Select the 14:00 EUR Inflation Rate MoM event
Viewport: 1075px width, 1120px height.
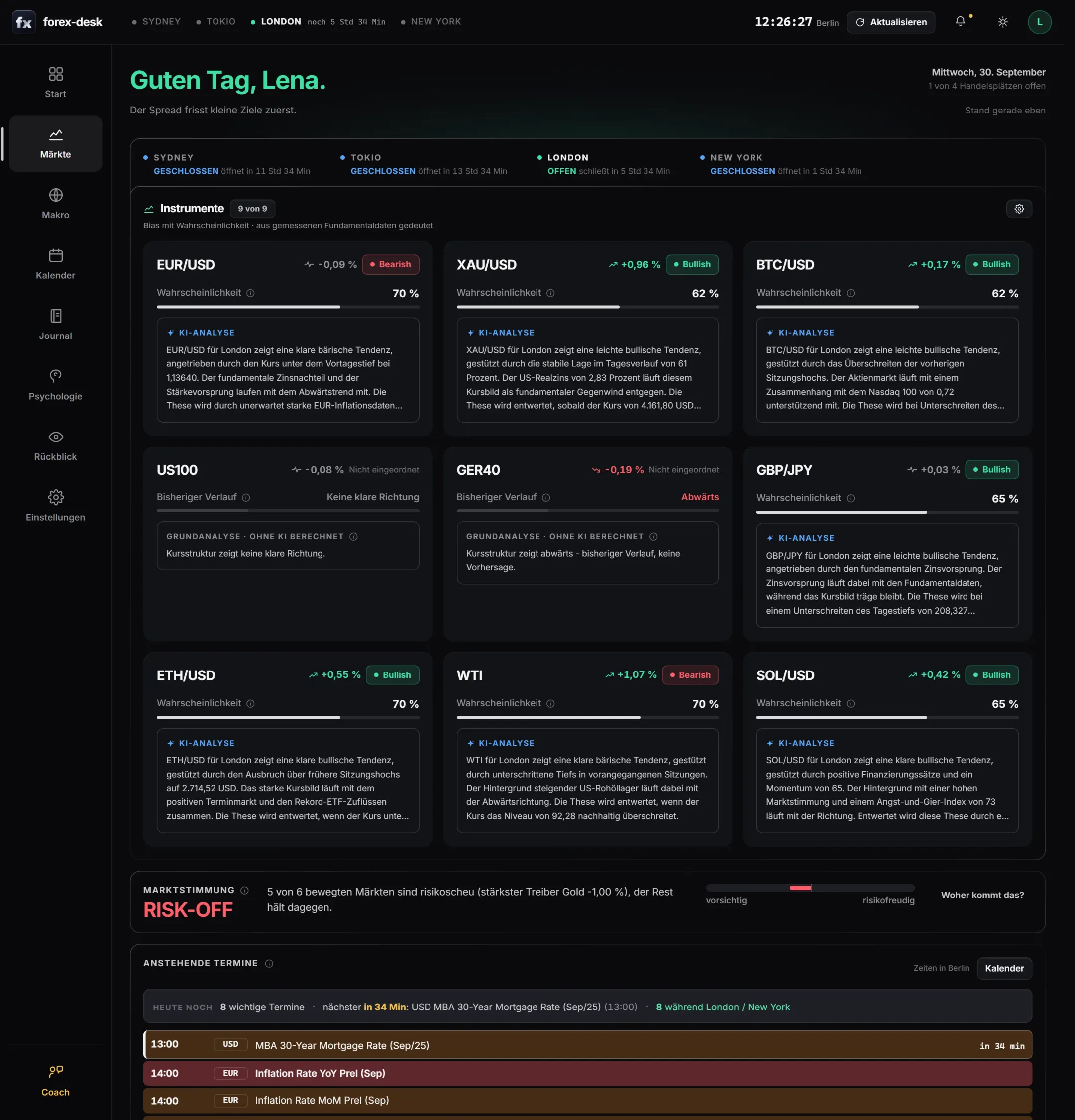[x=587, y=1100]
